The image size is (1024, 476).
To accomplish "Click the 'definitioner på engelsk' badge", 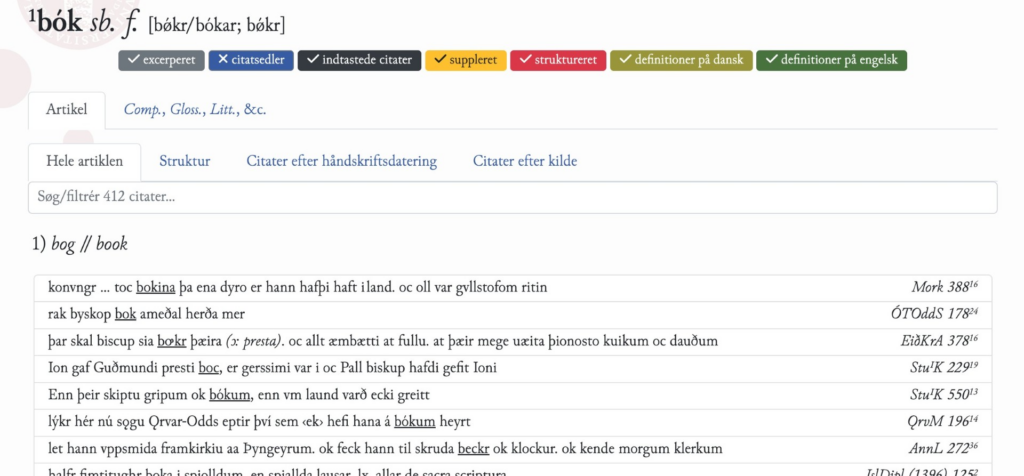I will coord(831,60).
